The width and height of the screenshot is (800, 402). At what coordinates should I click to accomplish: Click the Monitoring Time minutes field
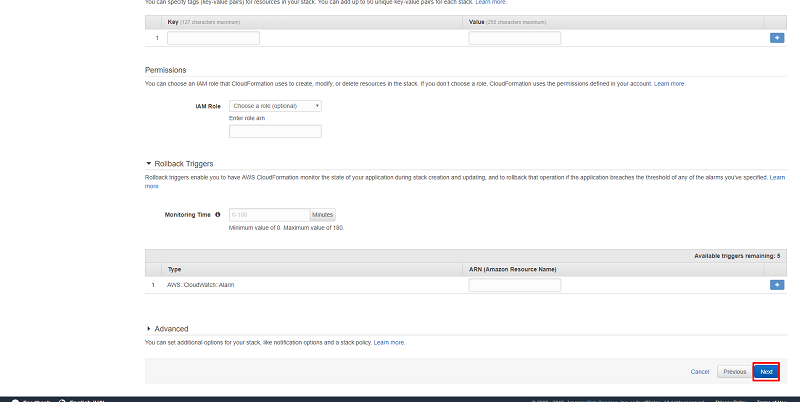269,215
